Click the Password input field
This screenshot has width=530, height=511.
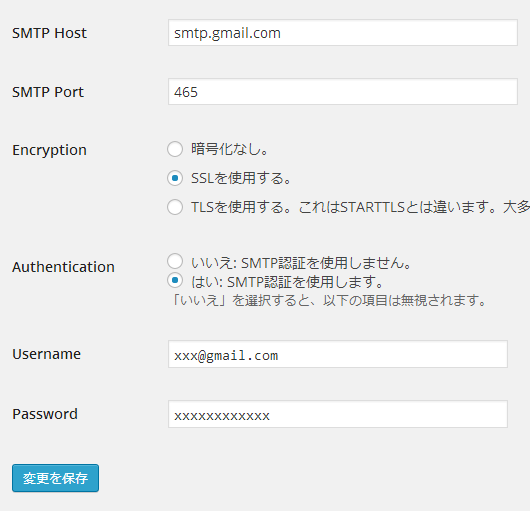(x=338, y=414)
